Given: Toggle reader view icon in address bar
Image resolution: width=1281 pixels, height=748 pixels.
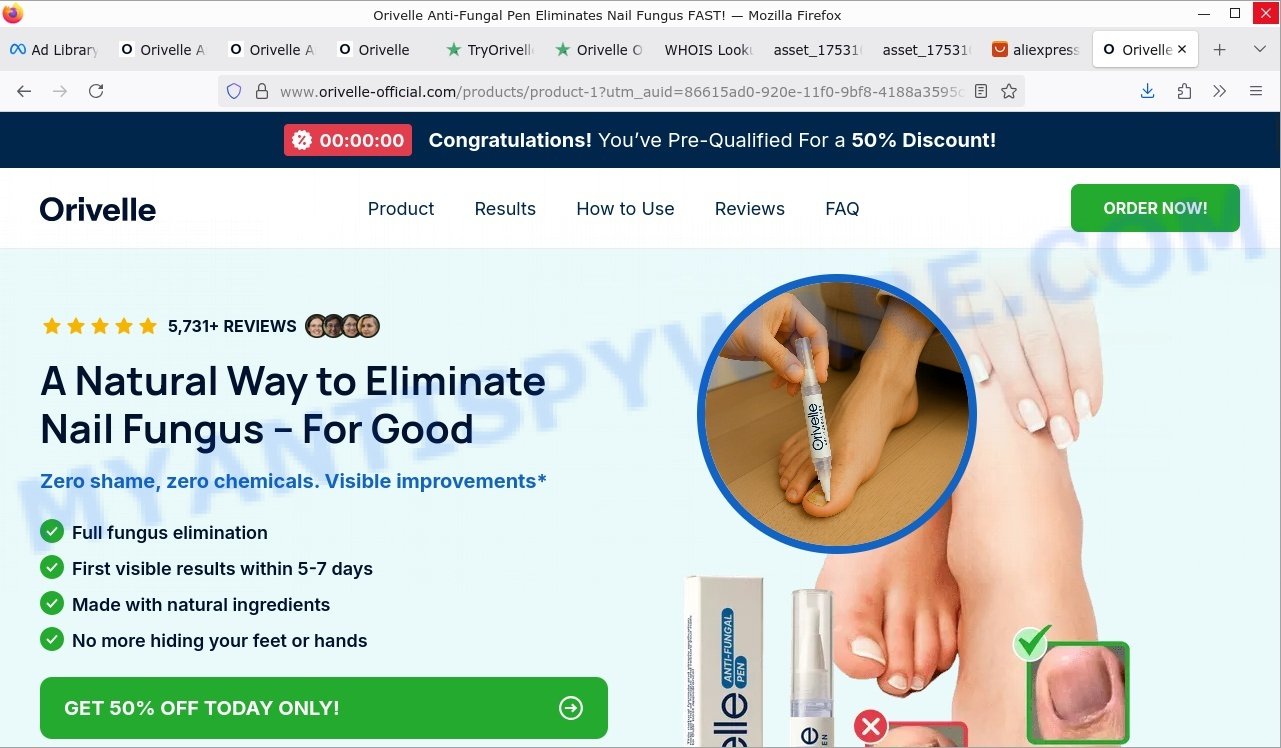Looking at the screenshot, I should coord(981,91).
